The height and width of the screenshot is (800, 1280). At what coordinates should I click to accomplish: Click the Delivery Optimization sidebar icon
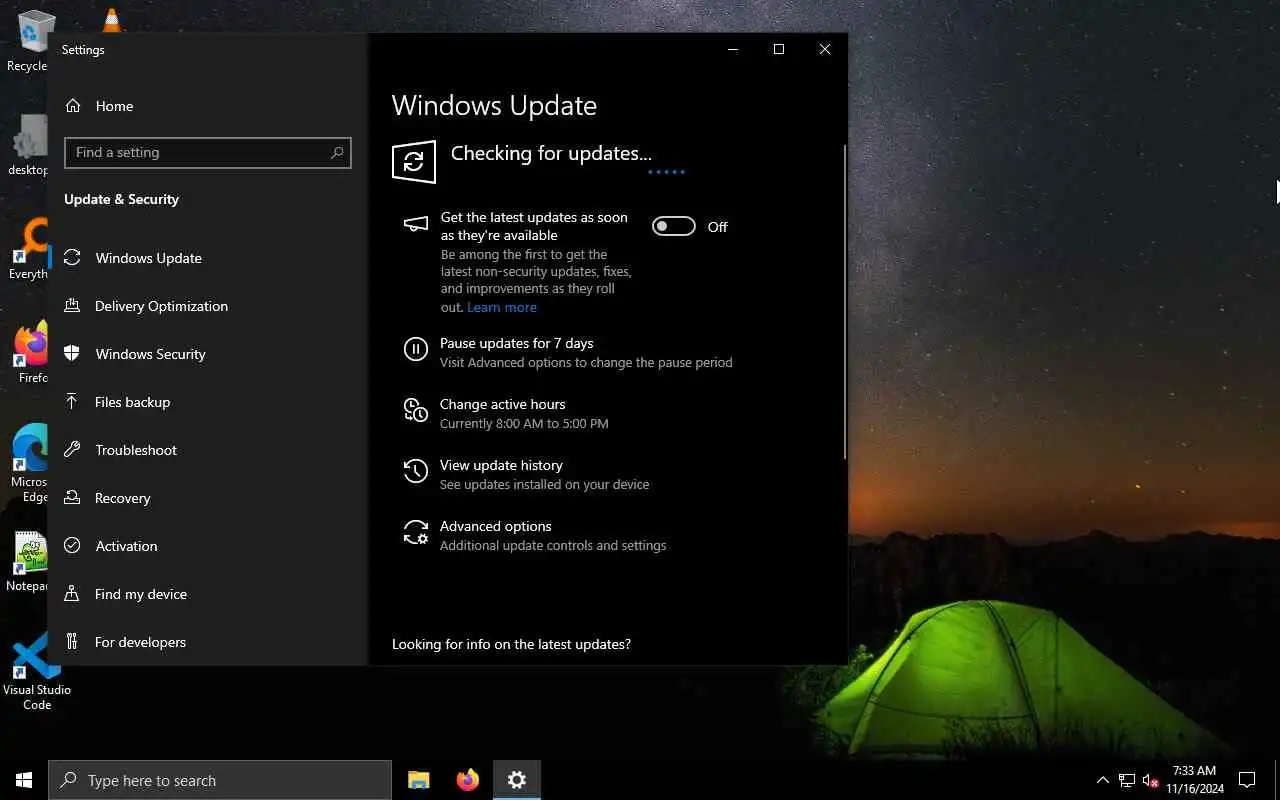[72, 306]
